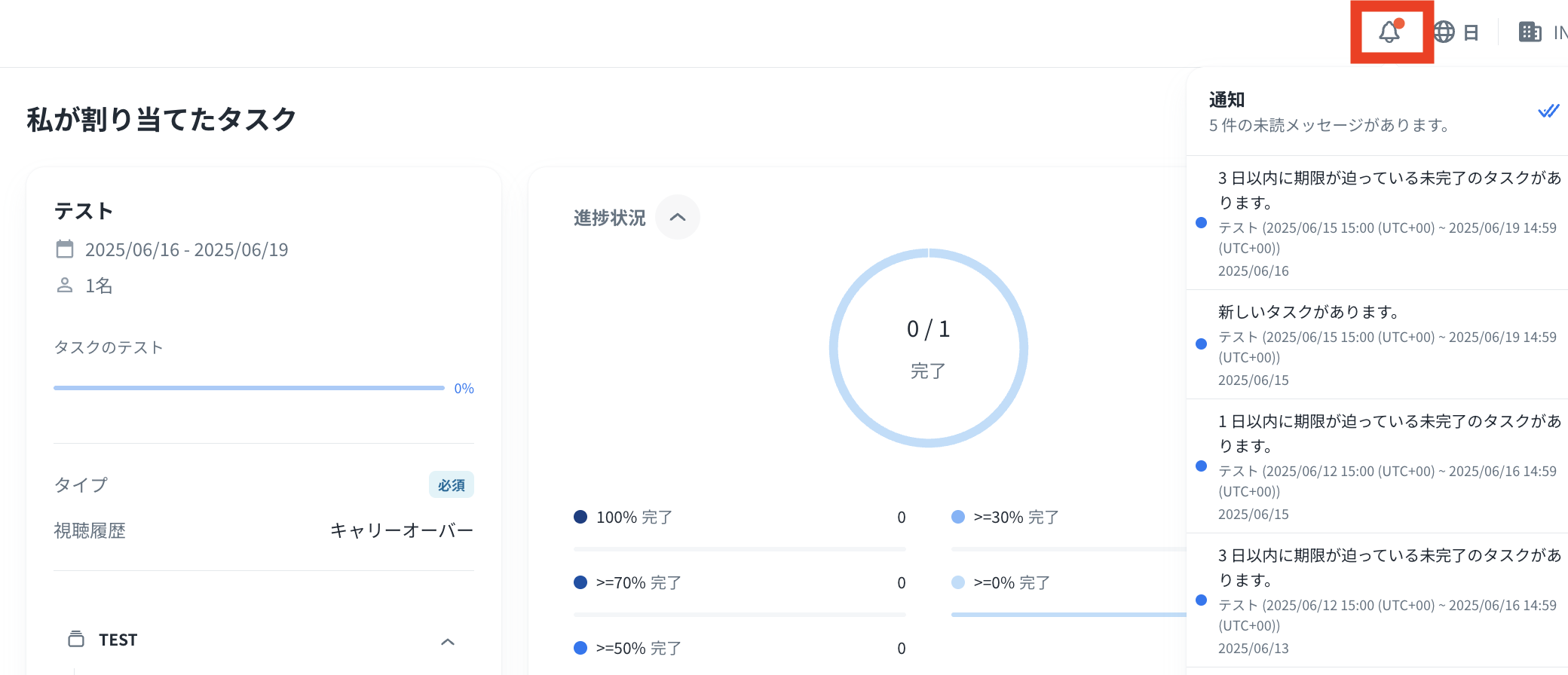This screenshot has width=1568, height=675.
Task: Mark all notifications as read
Action: point(1548,111)
